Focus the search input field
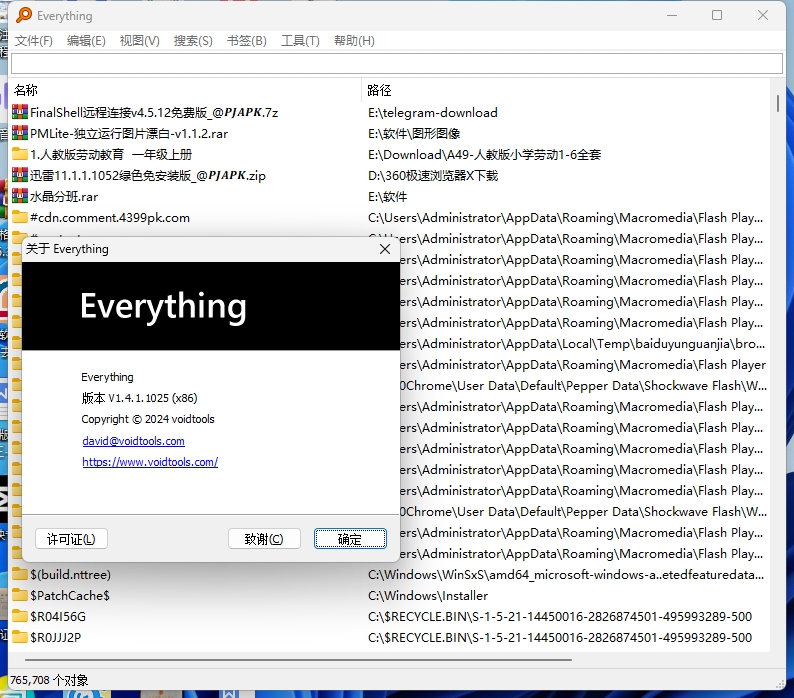 coord(397,64)
